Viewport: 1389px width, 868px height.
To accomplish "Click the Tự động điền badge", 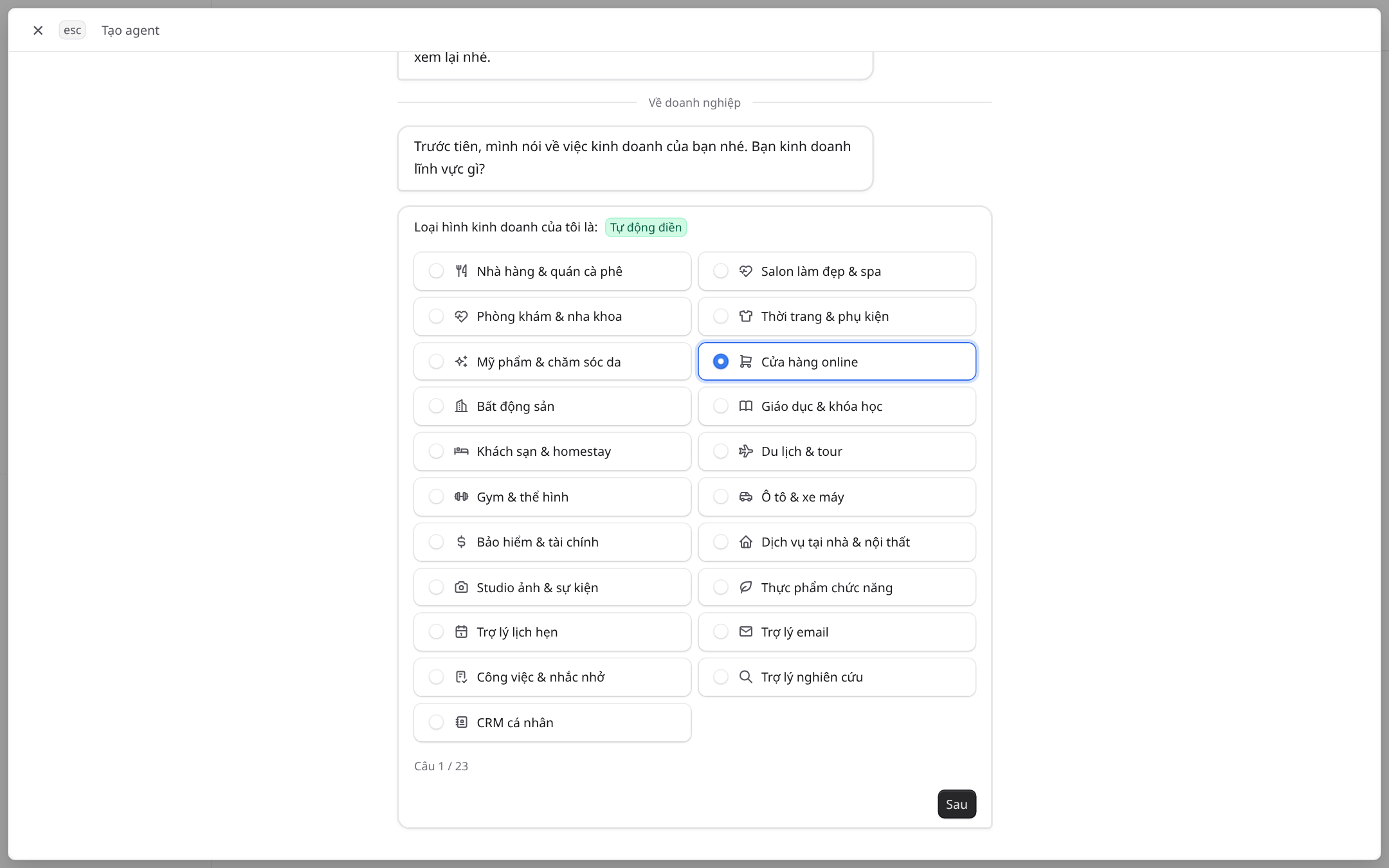I will click(x=646, y=227).
